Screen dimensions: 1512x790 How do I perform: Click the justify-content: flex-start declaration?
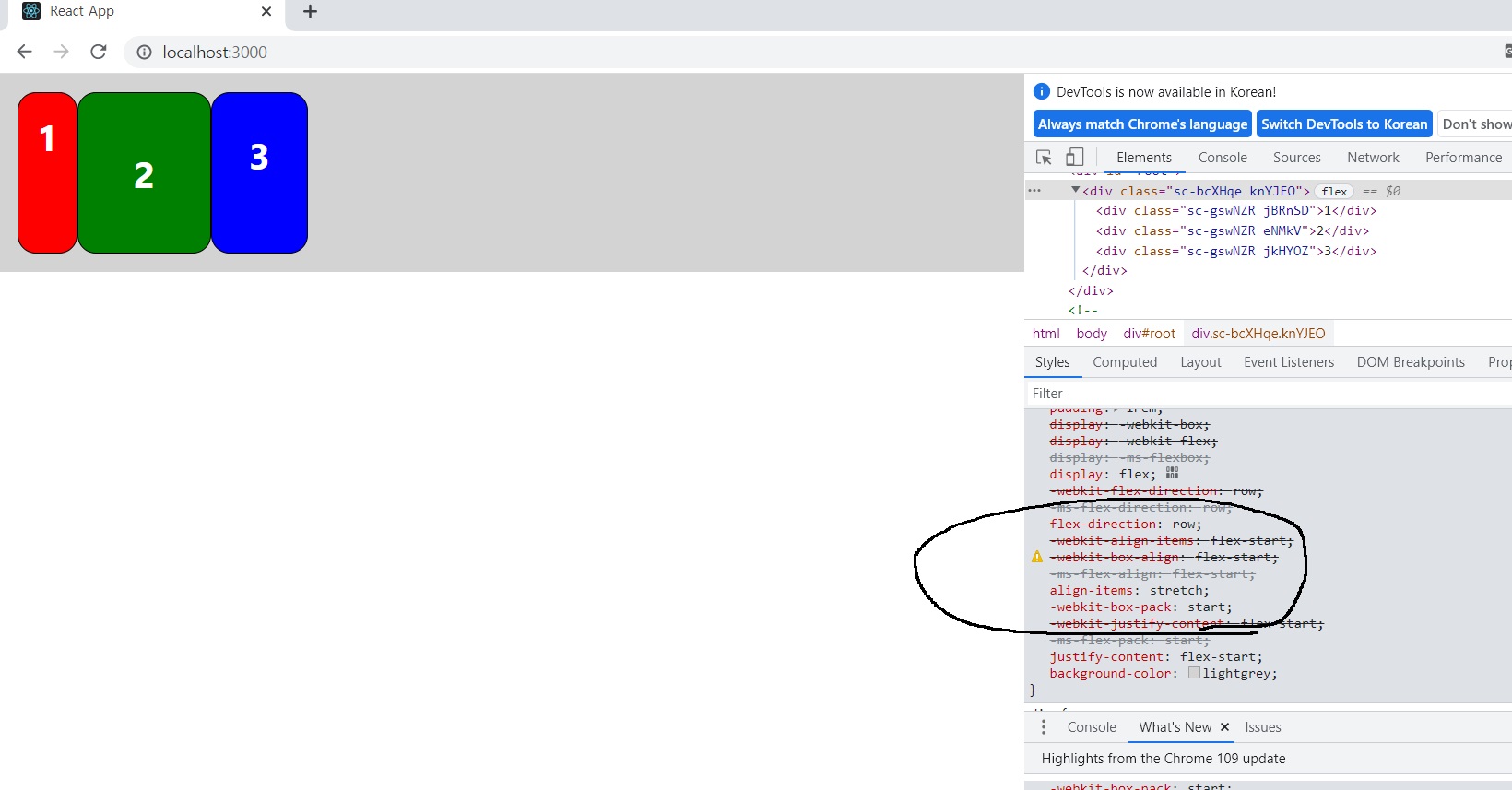1156,657
